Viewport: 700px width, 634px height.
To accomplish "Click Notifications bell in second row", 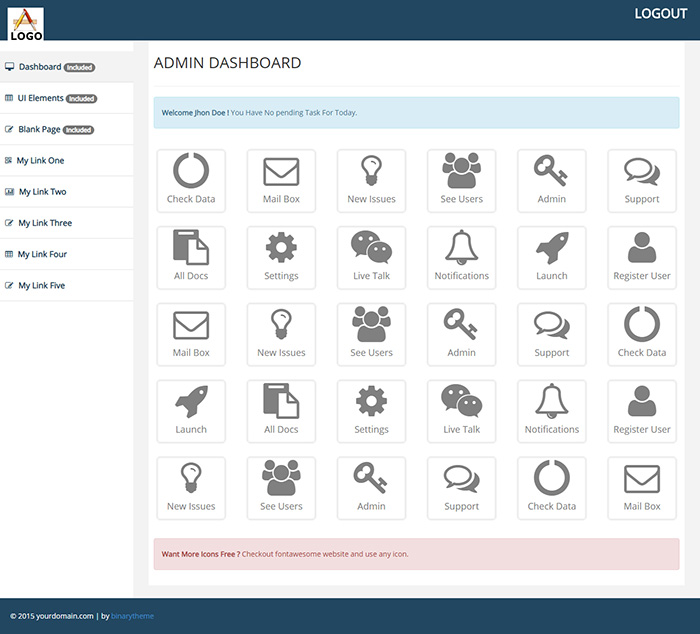I will (x=462, y=258).
